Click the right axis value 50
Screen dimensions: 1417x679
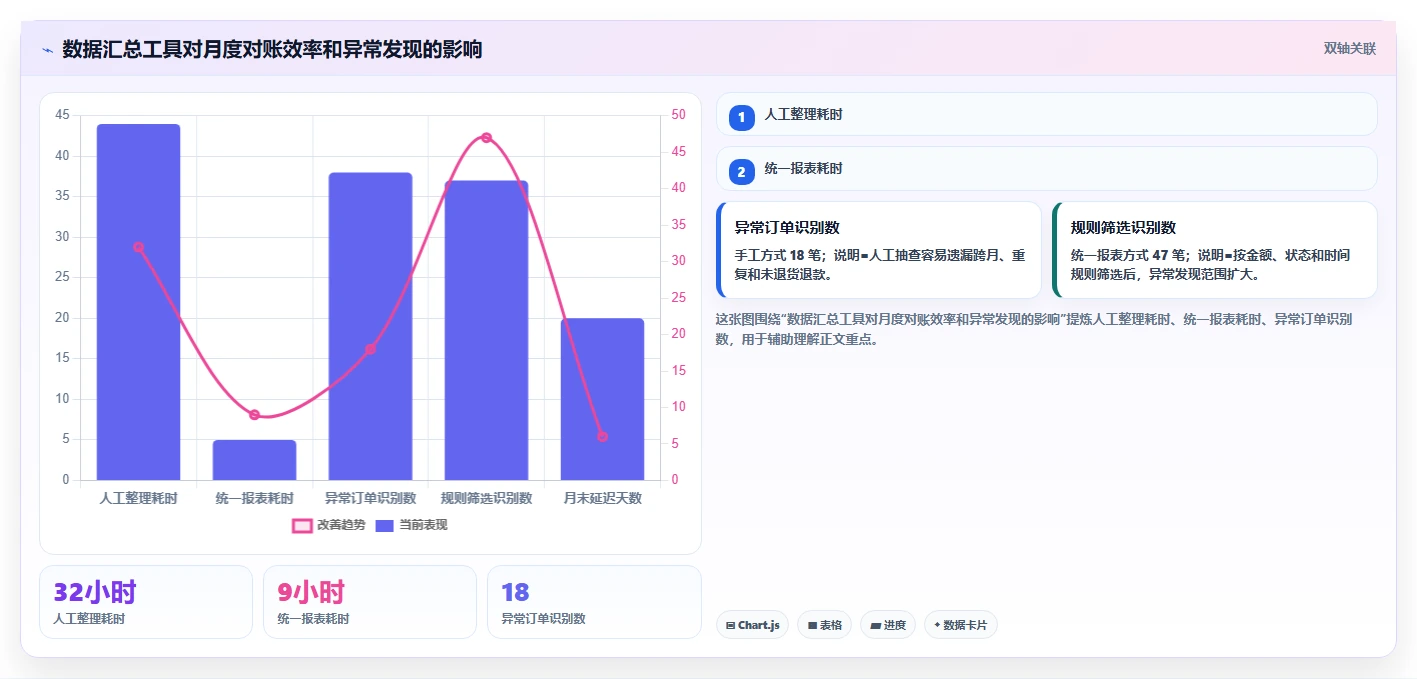[677, 115]
